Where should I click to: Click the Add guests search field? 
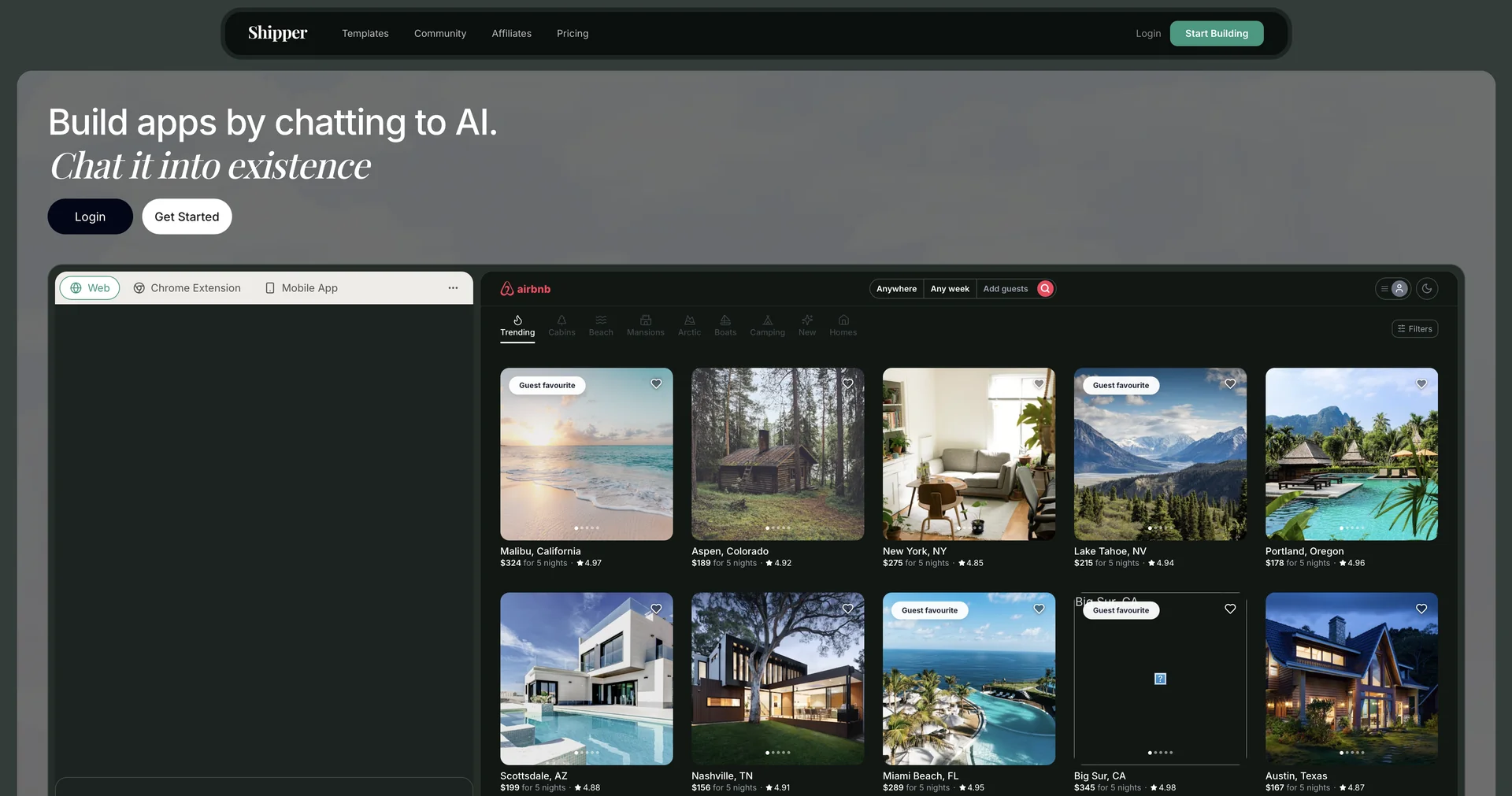tap(1005, 289)
